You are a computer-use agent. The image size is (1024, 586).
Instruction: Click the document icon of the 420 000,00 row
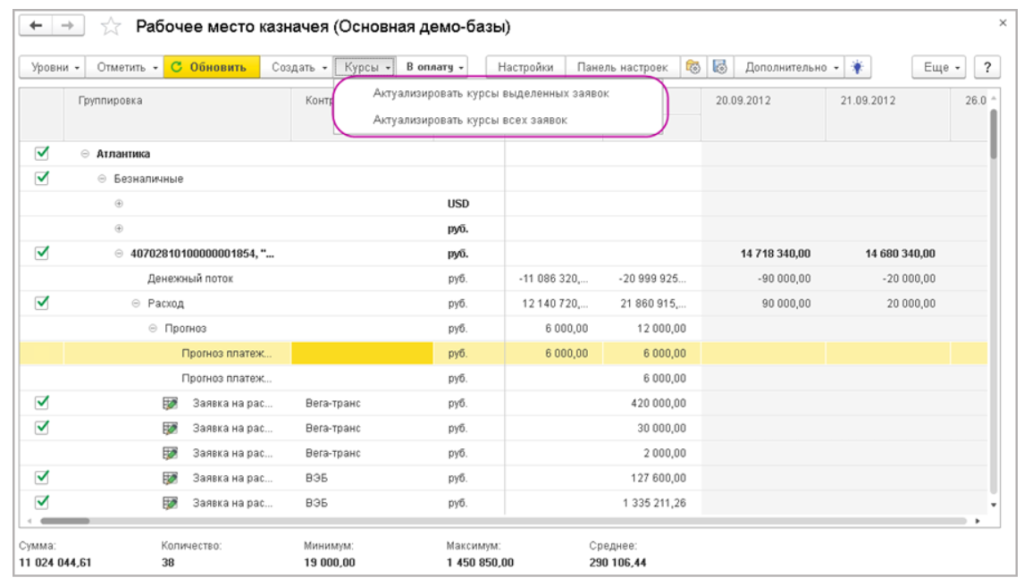170,403
